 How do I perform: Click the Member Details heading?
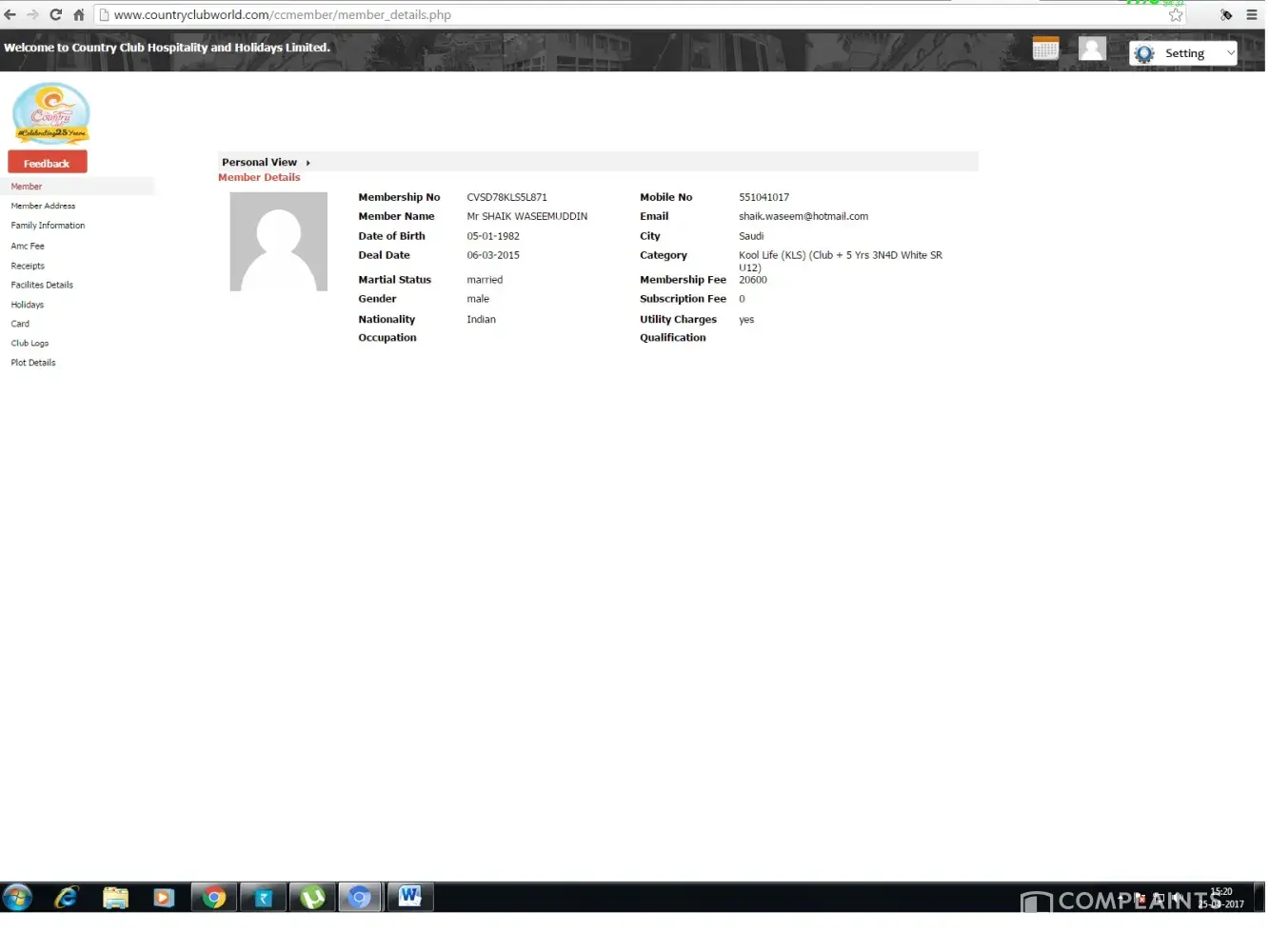(259, 177)
